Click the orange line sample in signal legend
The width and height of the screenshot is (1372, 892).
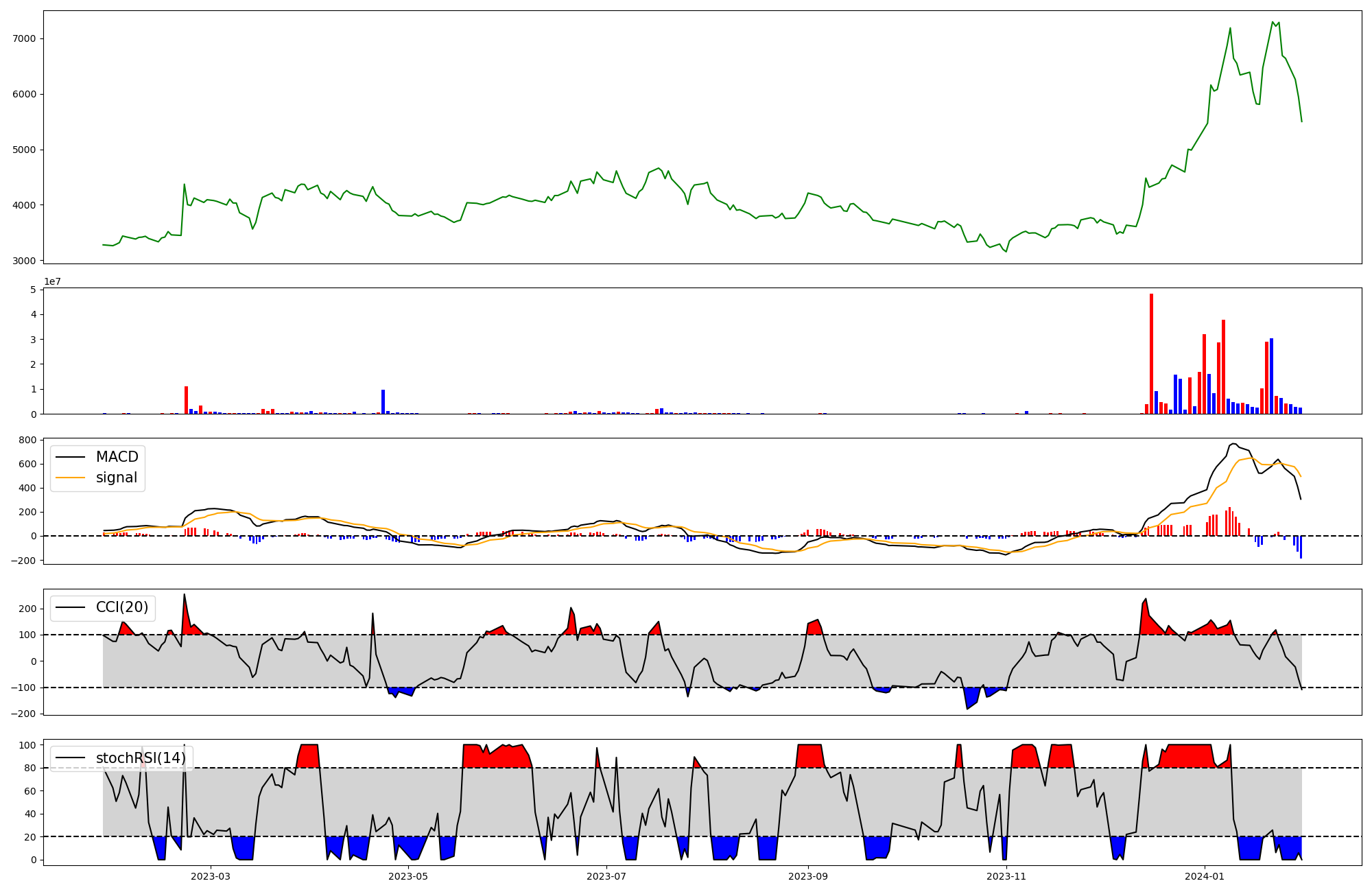71,478
